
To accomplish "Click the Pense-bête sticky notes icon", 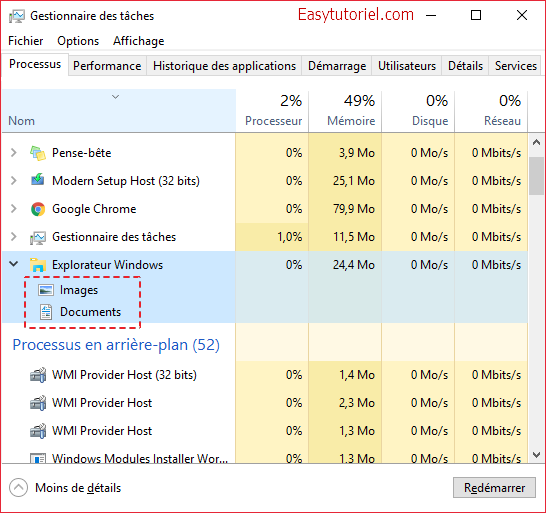I will coord(38,153).
